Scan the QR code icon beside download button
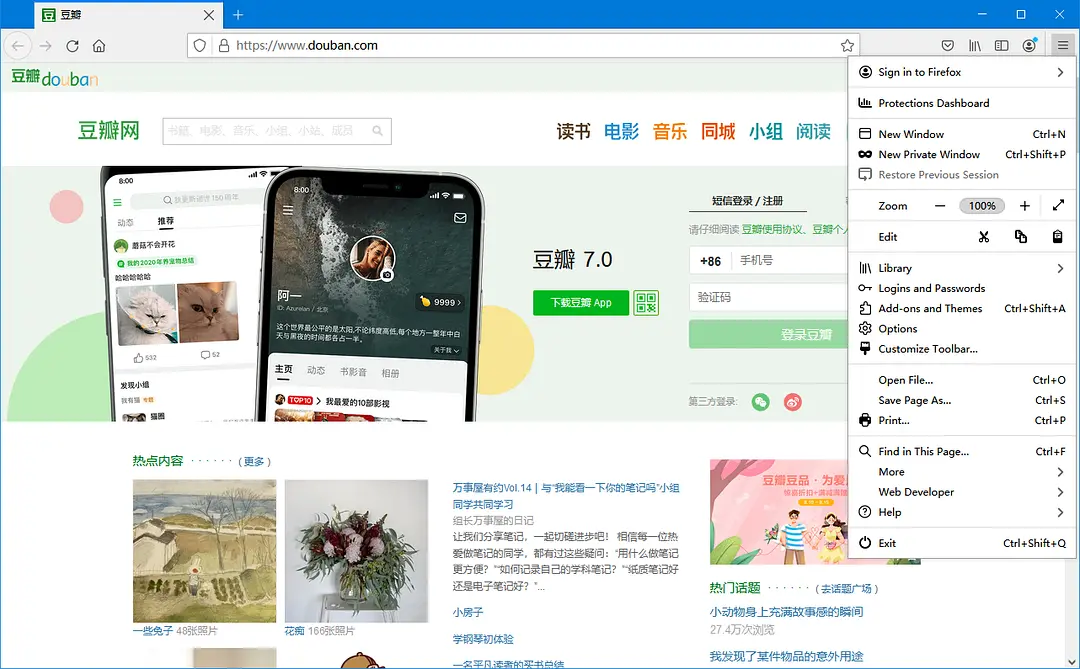 pyautogui.click(x=647, y=303)
